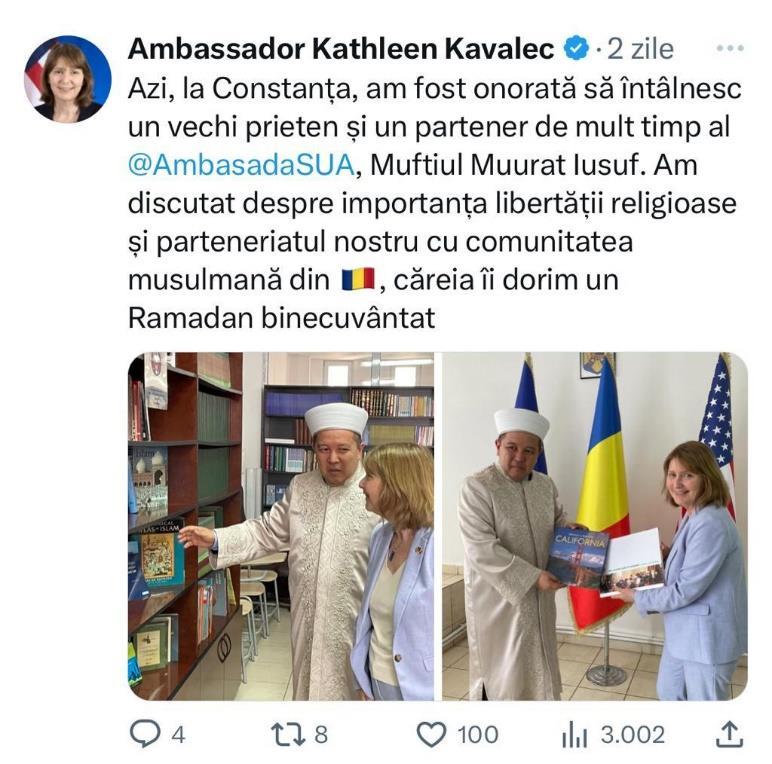Click the 'Ramadan binecuvântat' closing line
Screen dimensions: 772x764
point(282,318)
